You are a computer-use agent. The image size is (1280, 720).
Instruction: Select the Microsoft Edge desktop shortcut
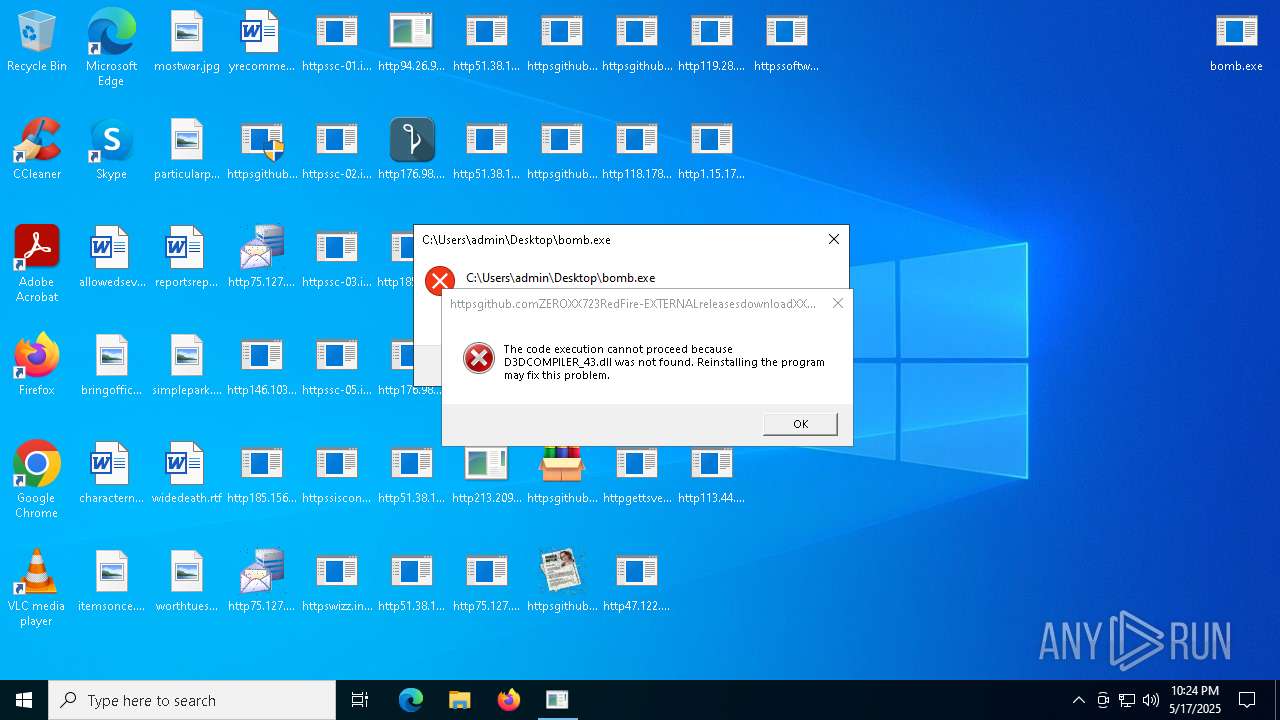[x=111, y=48]
